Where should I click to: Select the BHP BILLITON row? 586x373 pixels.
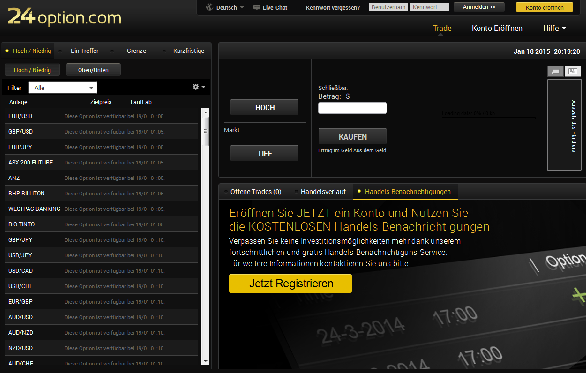click(102, 193)
